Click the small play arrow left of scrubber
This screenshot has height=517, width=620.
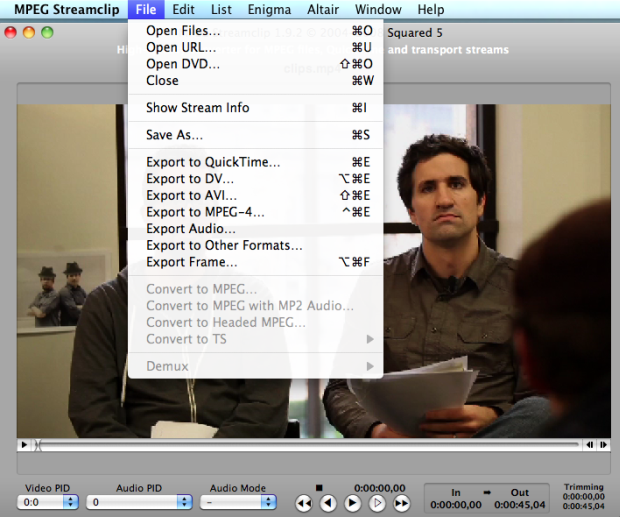(24, 445)
